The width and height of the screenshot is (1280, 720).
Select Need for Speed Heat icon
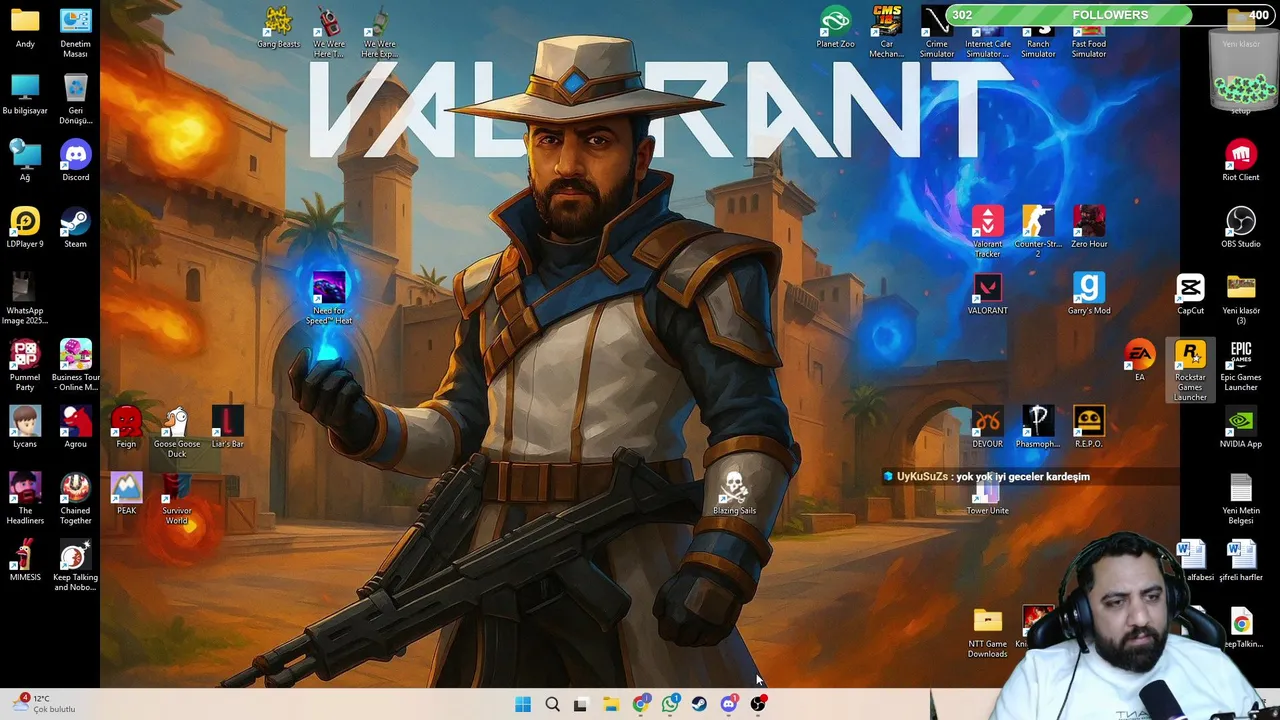(329, 299)
